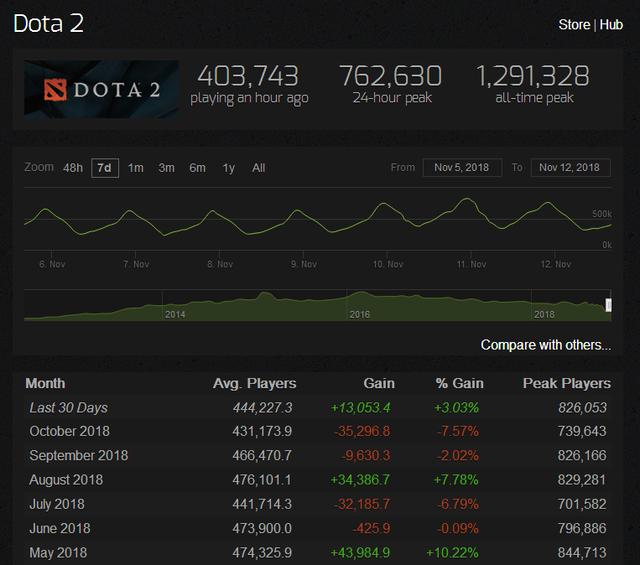Viewport: 640px width, 565px height.
Task: Click the Gain column header
Action: point(379,383)
